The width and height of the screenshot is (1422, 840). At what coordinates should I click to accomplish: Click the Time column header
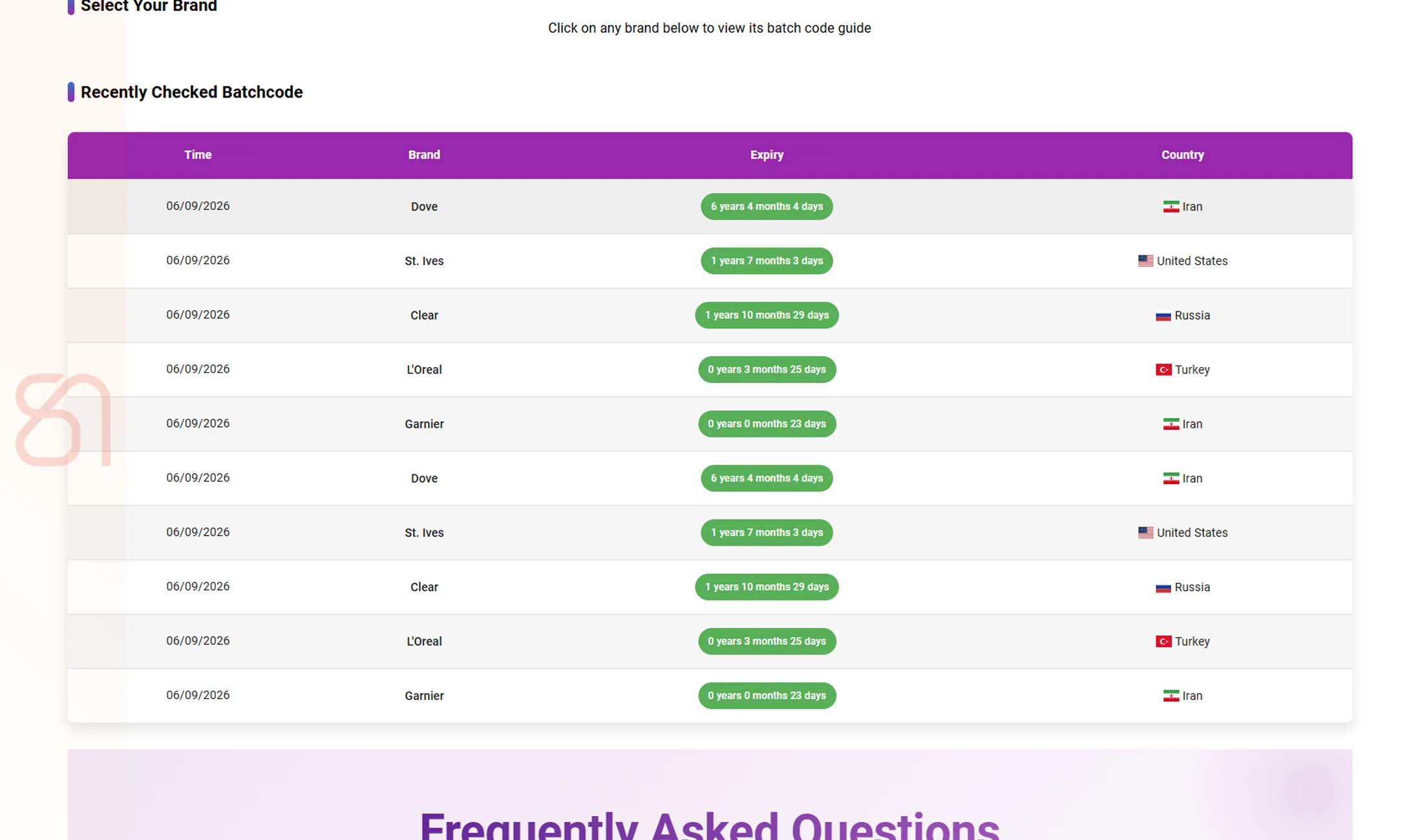click(198, 155)
